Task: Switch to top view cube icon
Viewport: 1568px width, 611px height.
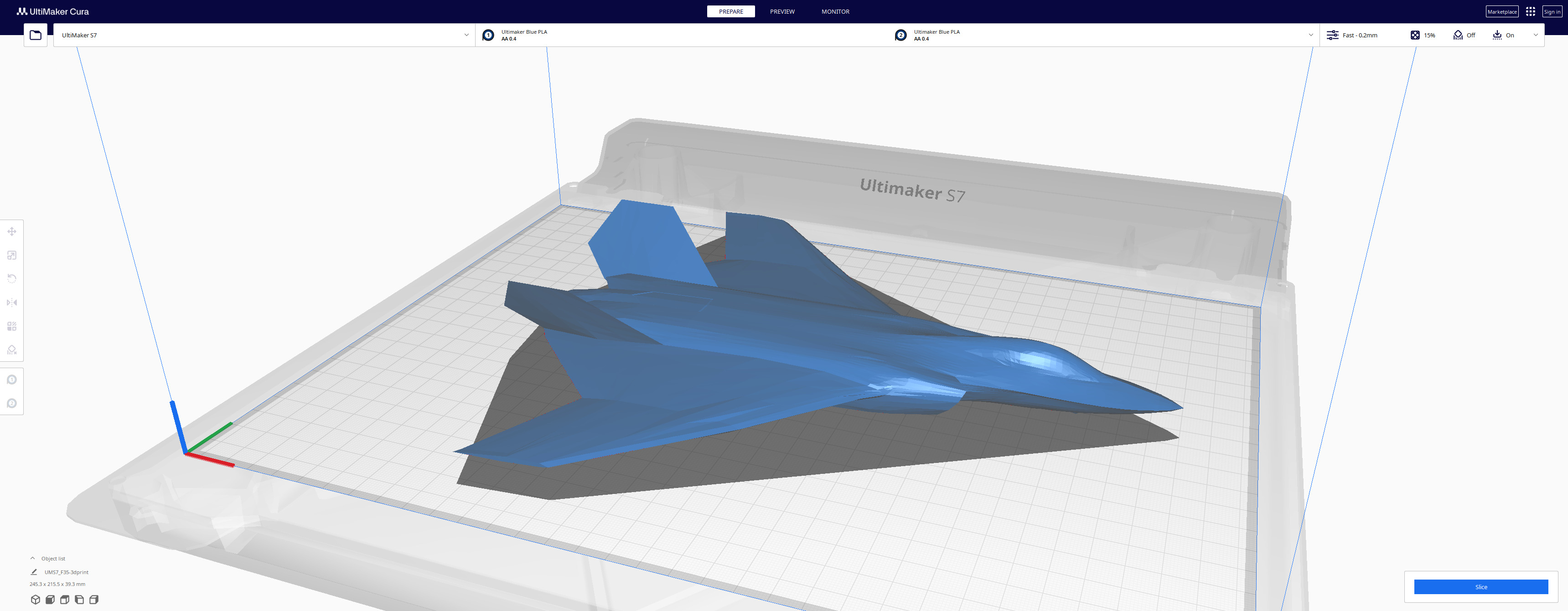Action: (65, 600)
